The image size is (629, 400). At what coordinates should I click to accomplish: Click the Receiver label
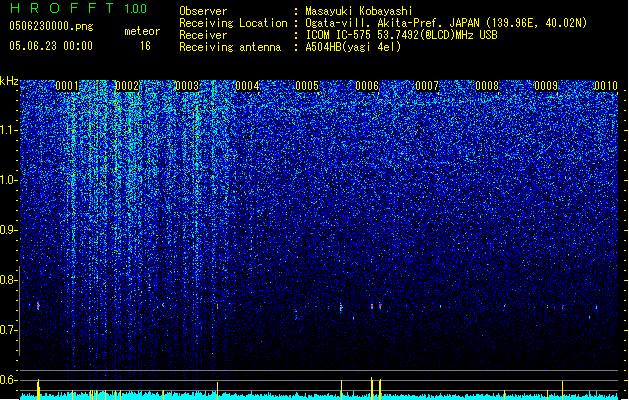(x=203, y=35)
